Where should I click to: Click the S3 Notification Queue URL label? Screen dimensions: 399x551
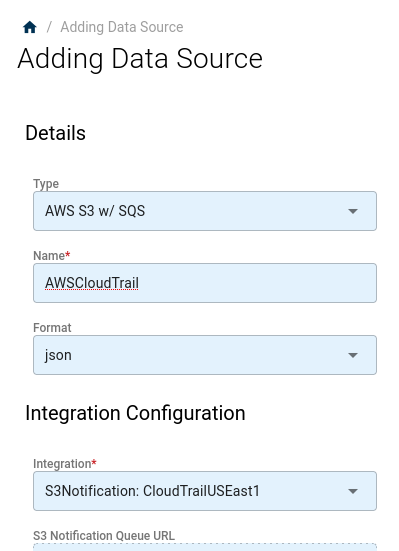tap(104, 536)
